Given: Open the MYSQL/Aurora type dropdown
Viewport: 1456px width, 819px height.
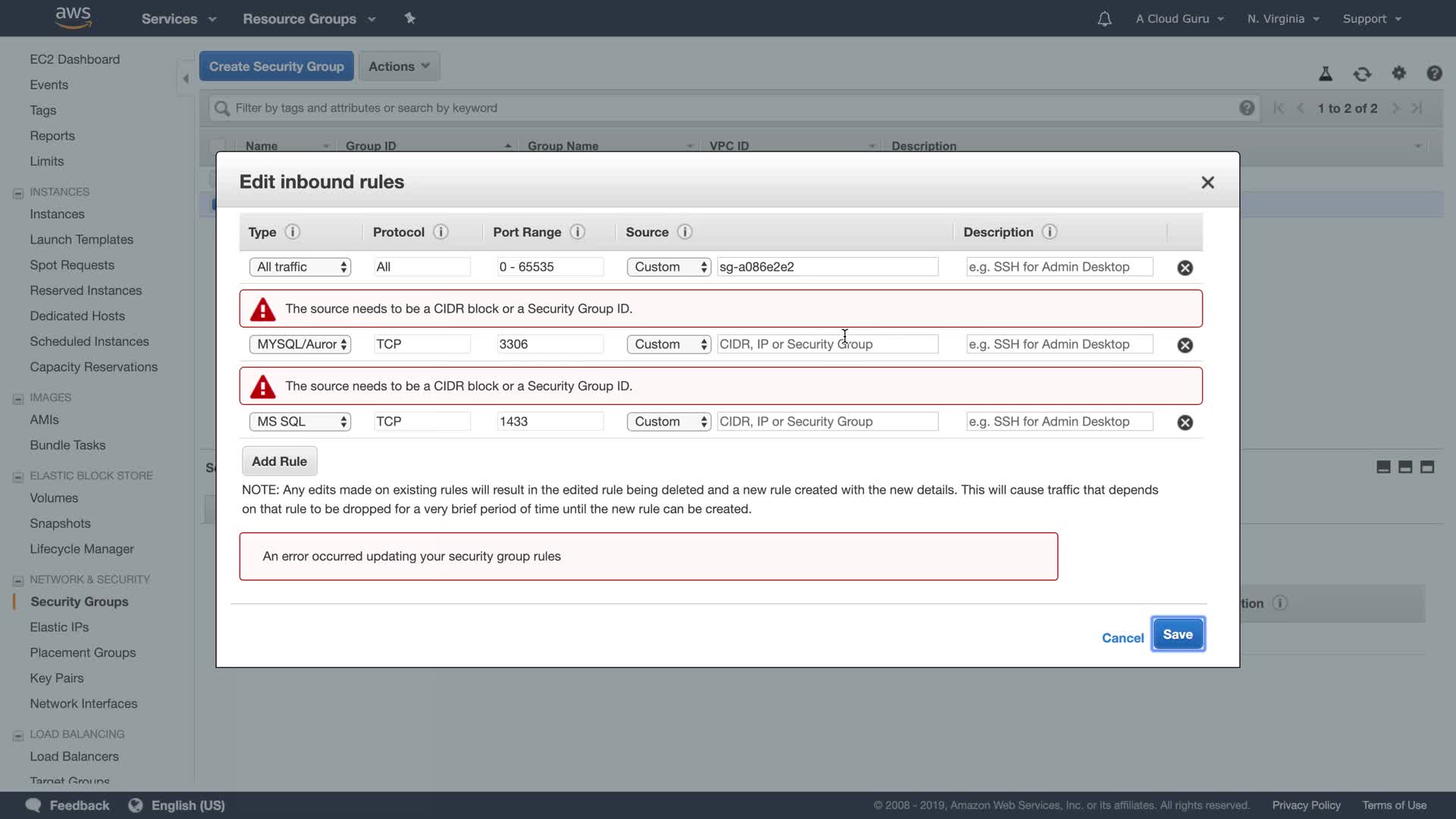Looking at the screenshot, I should pyautogui.click(x=300, y=344).
